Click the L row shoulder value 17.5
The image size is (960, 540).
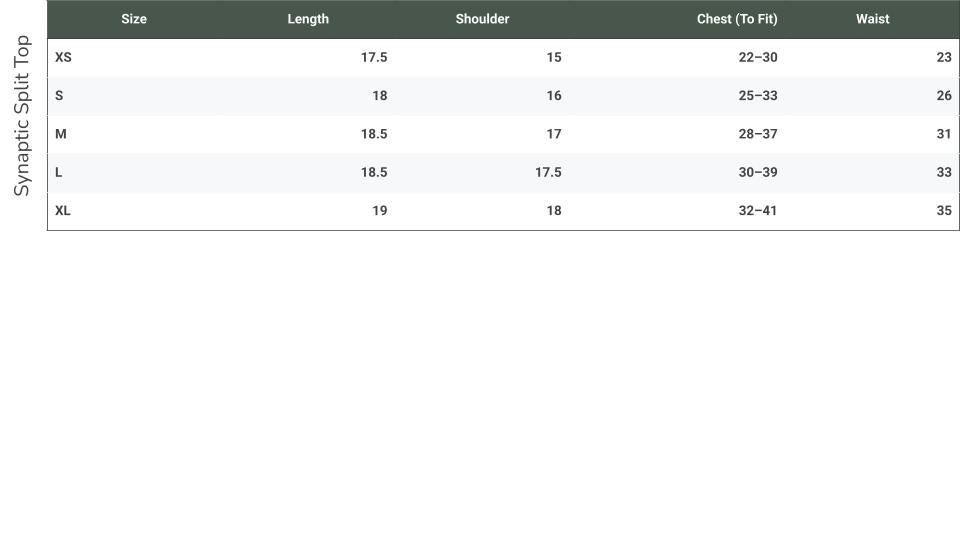tap(548, 172)
